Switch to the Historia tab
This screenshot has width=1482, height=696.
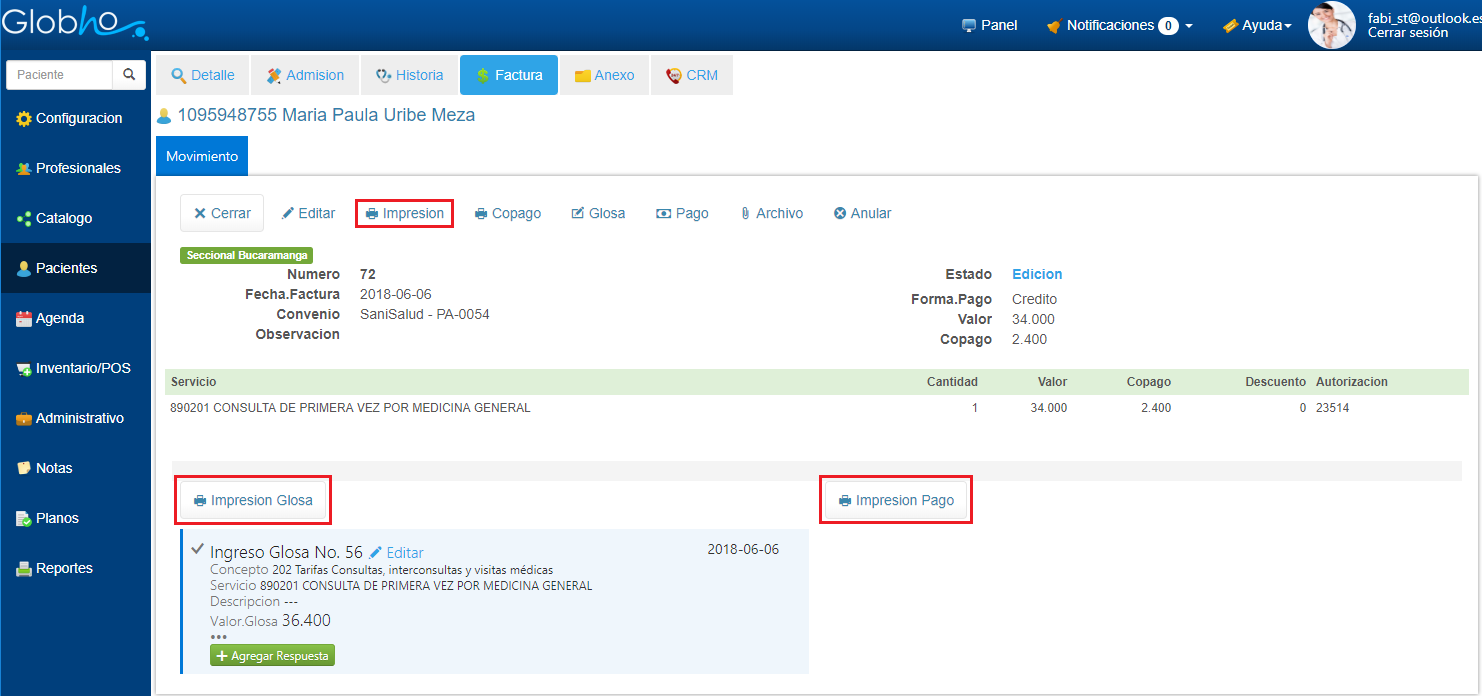tap(409, 75)
